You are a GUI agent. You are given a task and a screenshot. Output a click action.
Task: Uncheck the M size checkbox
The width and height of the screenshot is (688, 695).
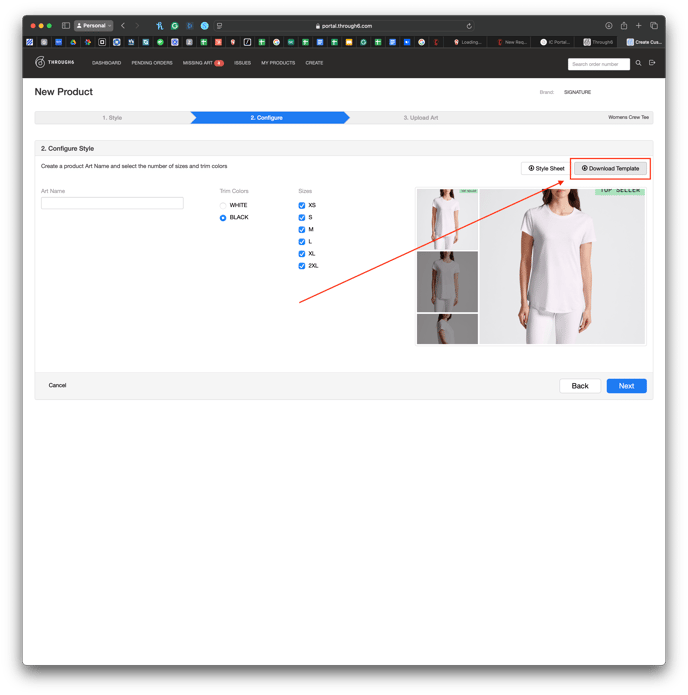point(302,229)
